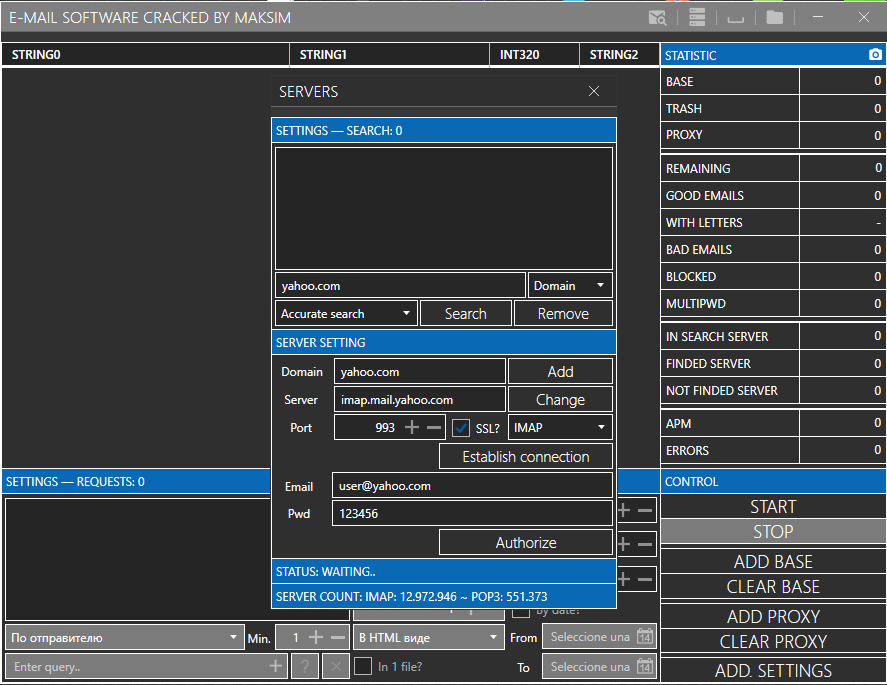Click the FINDED SERVER statistic row
The width and height of the screenshot is (887, 685).
773,364
